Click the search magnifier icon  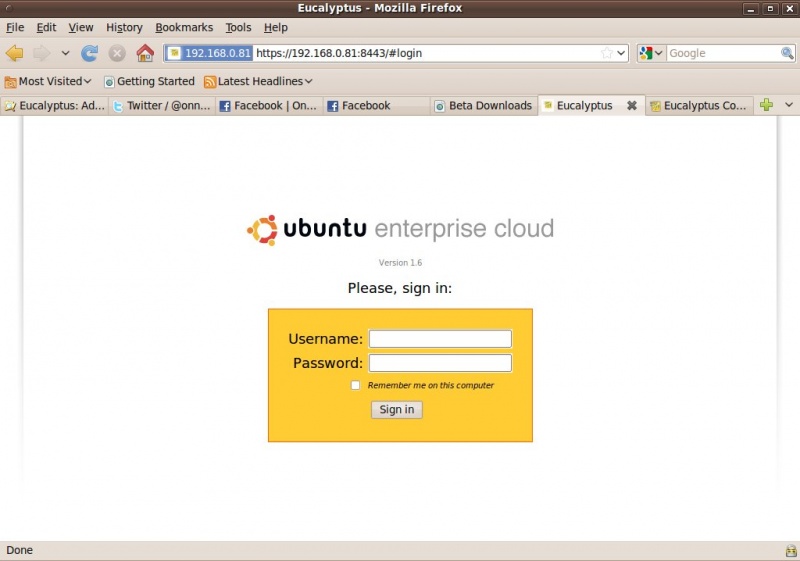787,53
